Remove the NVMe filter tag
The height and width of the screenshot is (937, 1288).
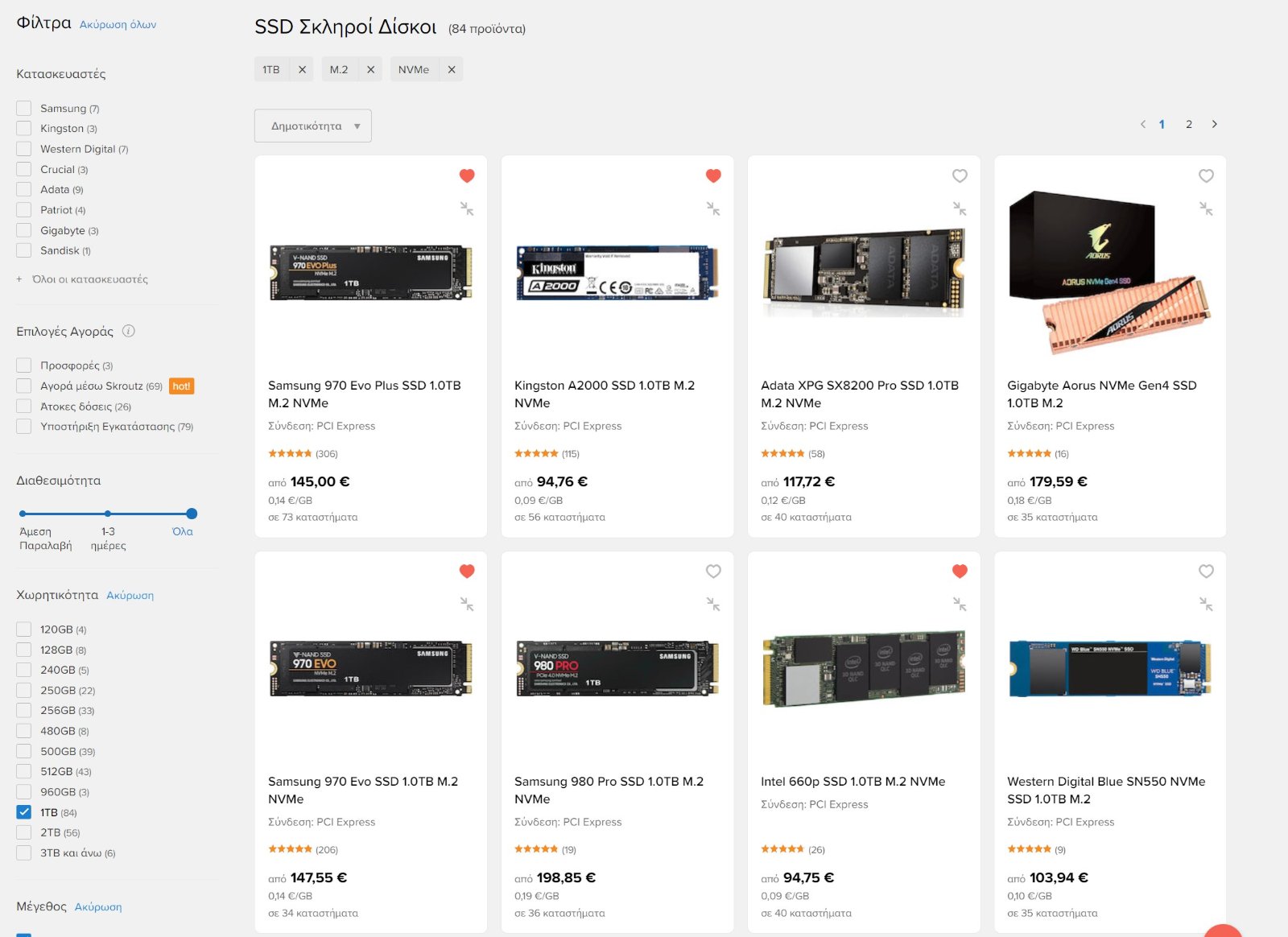pos(452,69)
